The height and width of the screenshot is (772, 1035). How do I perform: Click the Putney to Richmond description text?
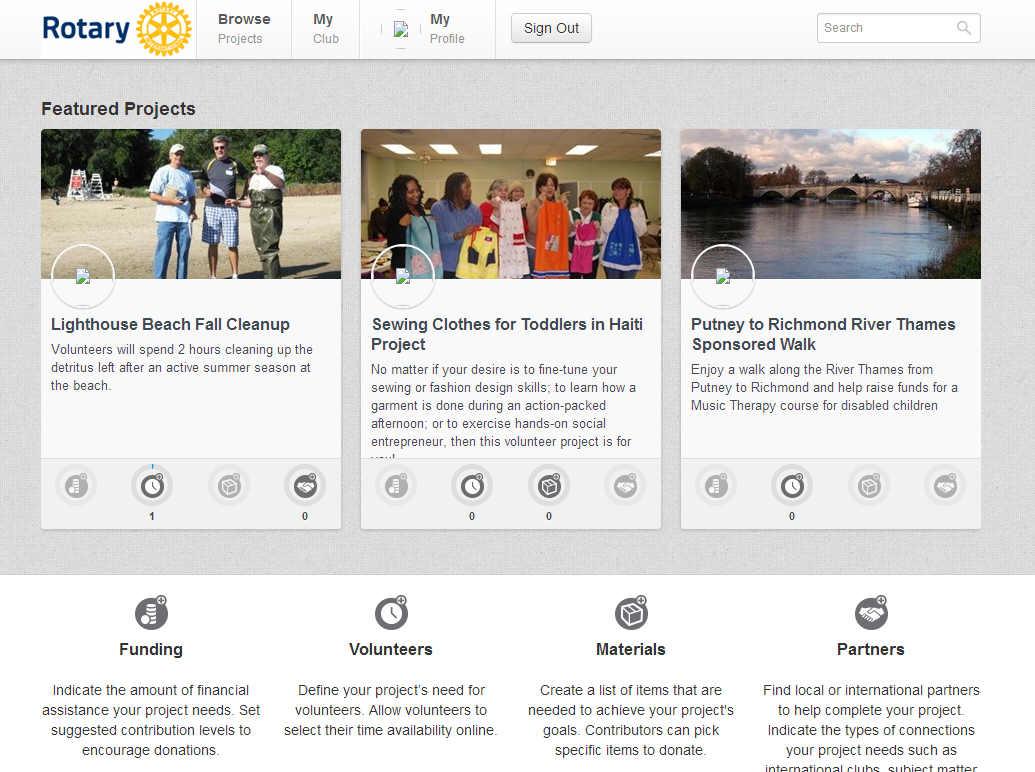pos(824,387)
